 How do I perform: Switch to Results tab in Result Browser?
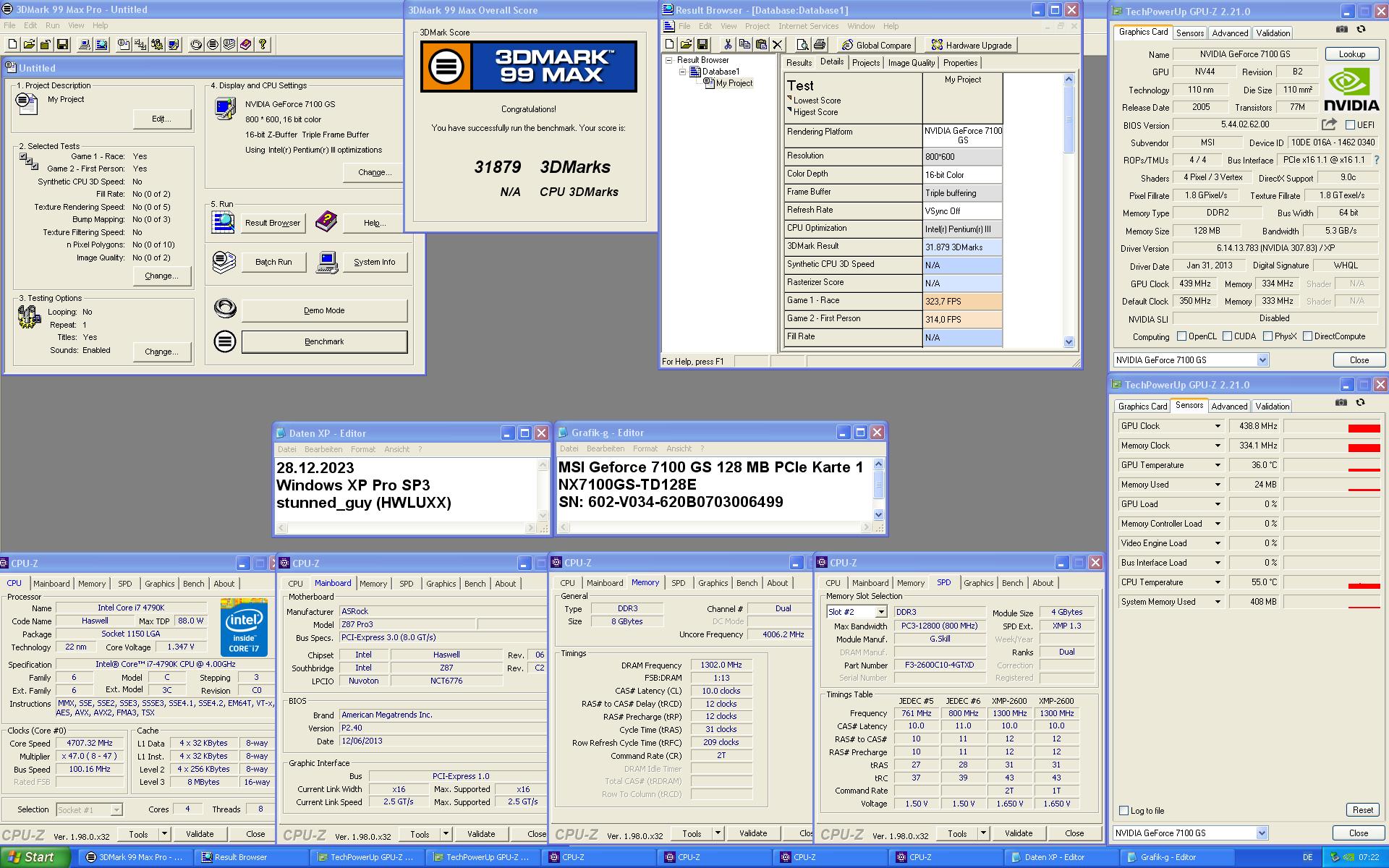pos(799,63)
